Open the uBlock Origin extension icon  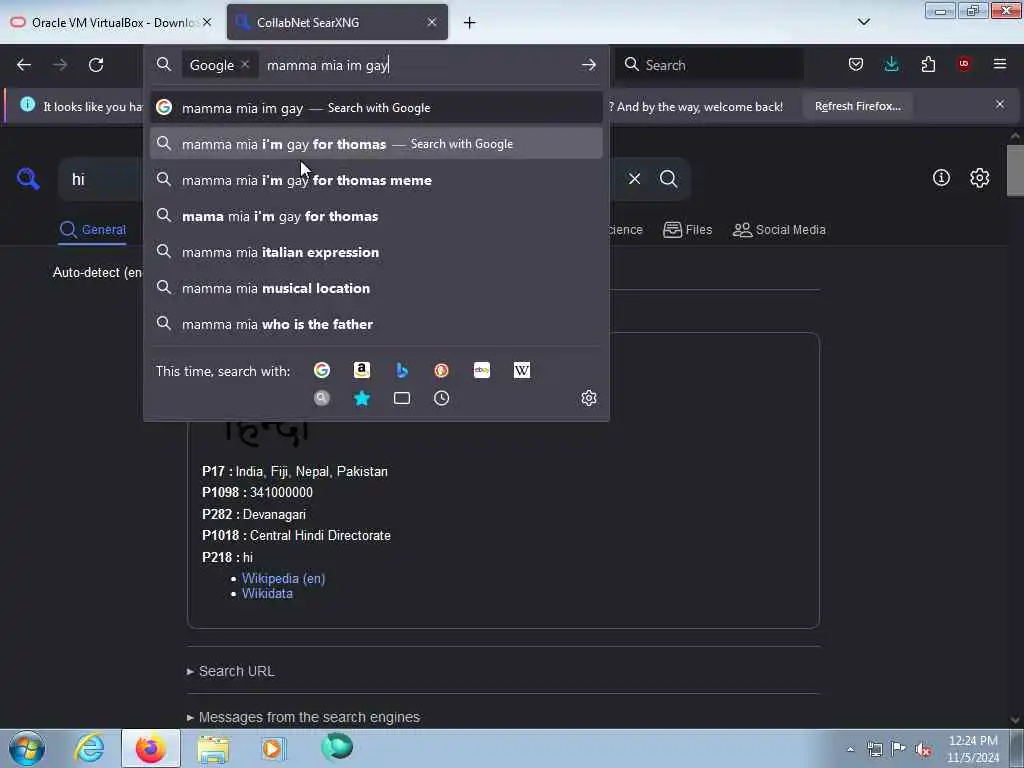(964, 64)
